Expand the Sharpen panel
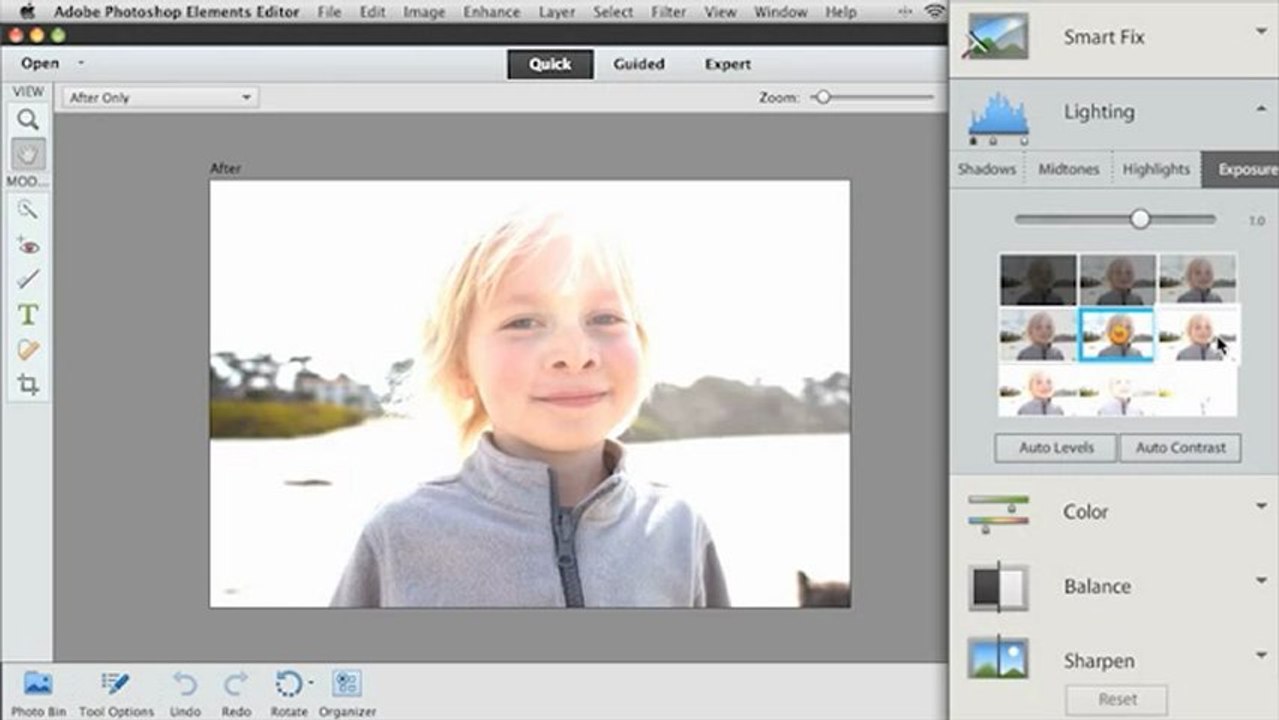1279x720 pixels. [1261, 655]
